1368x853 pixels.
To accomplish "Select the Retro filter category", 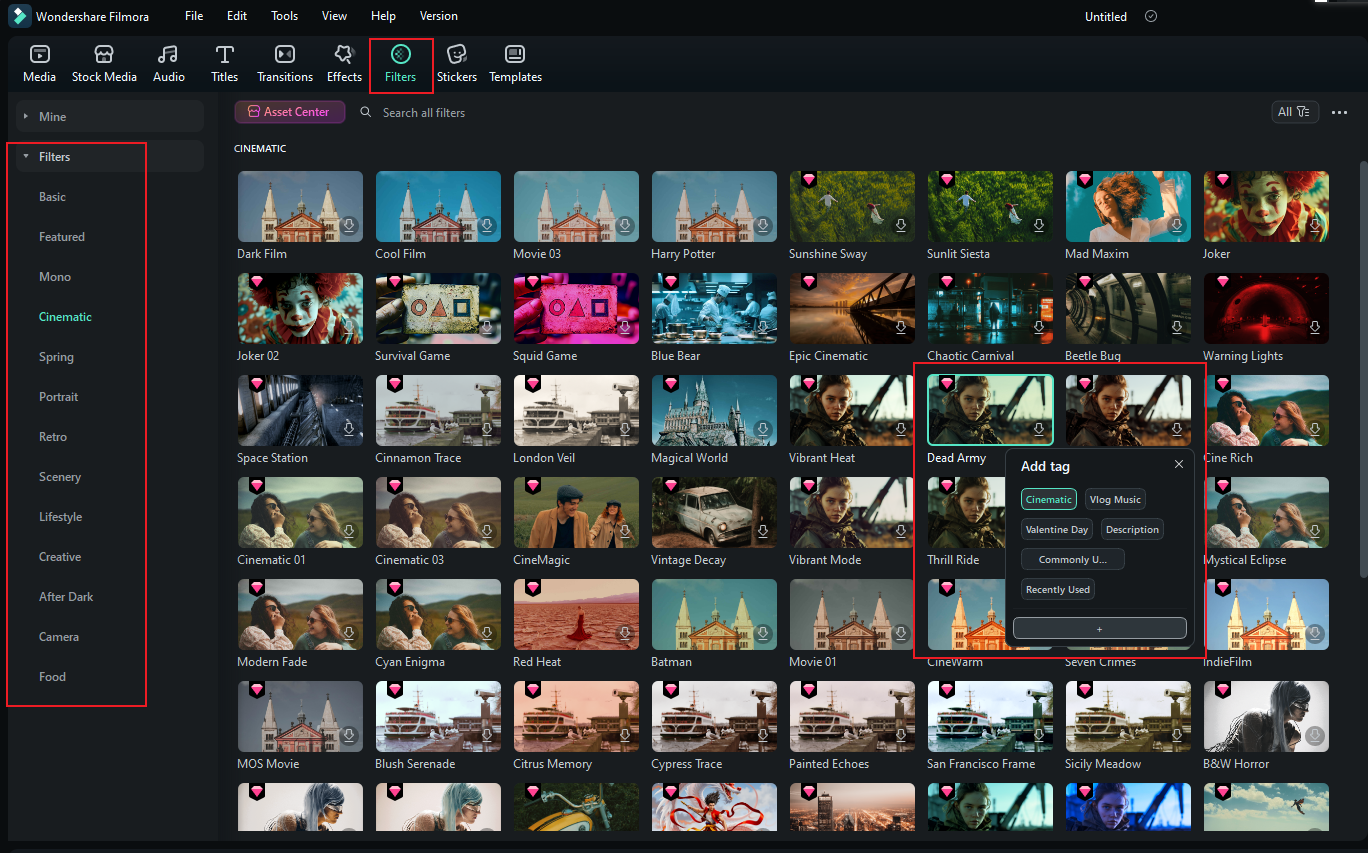I will (x=53, y=437).
